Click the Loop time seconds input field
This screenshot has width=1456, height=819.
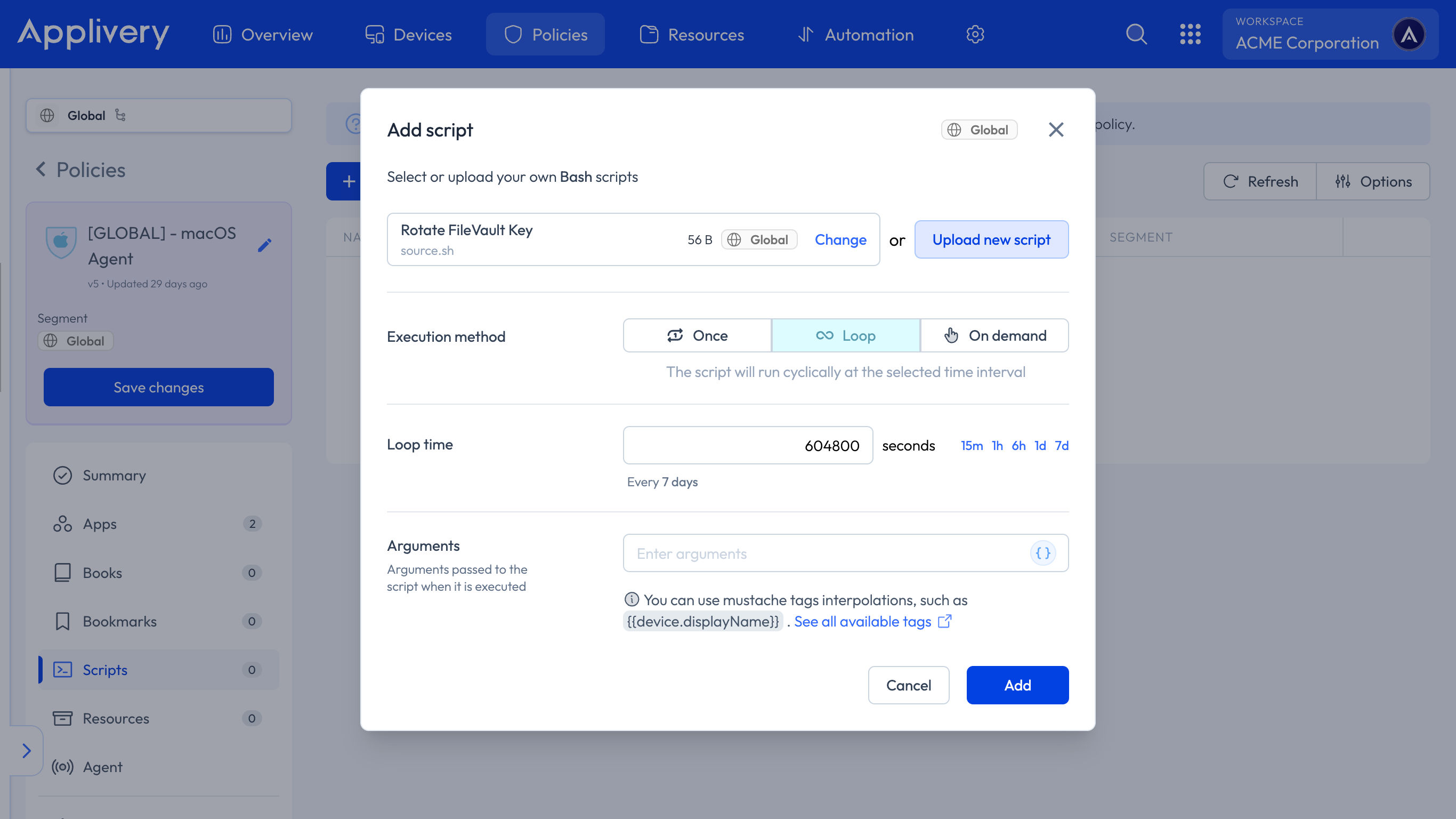pyautogui.click(x=747, y=445)
